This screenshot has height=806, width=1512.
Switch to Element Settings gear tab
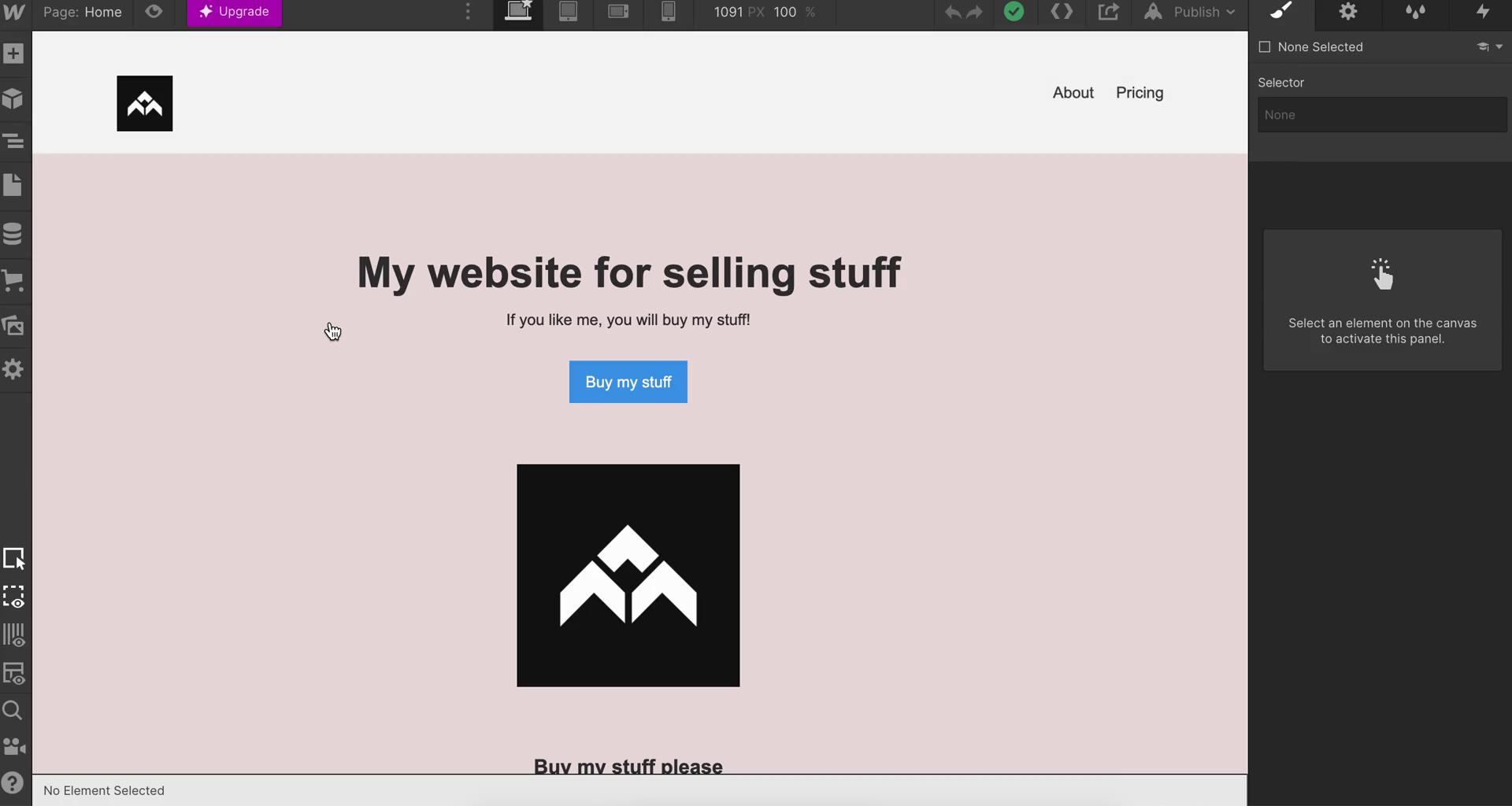pos(1348,12)
